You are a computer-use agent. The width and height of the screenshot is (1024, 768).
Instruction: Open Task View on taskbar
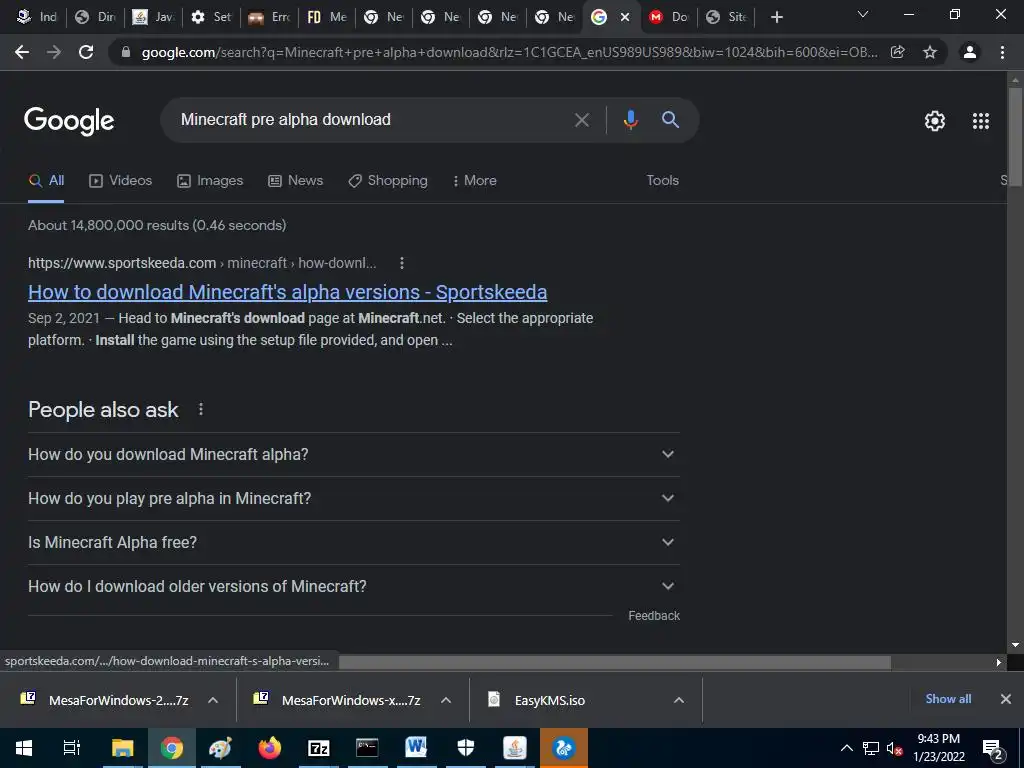click(x=72, y=748)
